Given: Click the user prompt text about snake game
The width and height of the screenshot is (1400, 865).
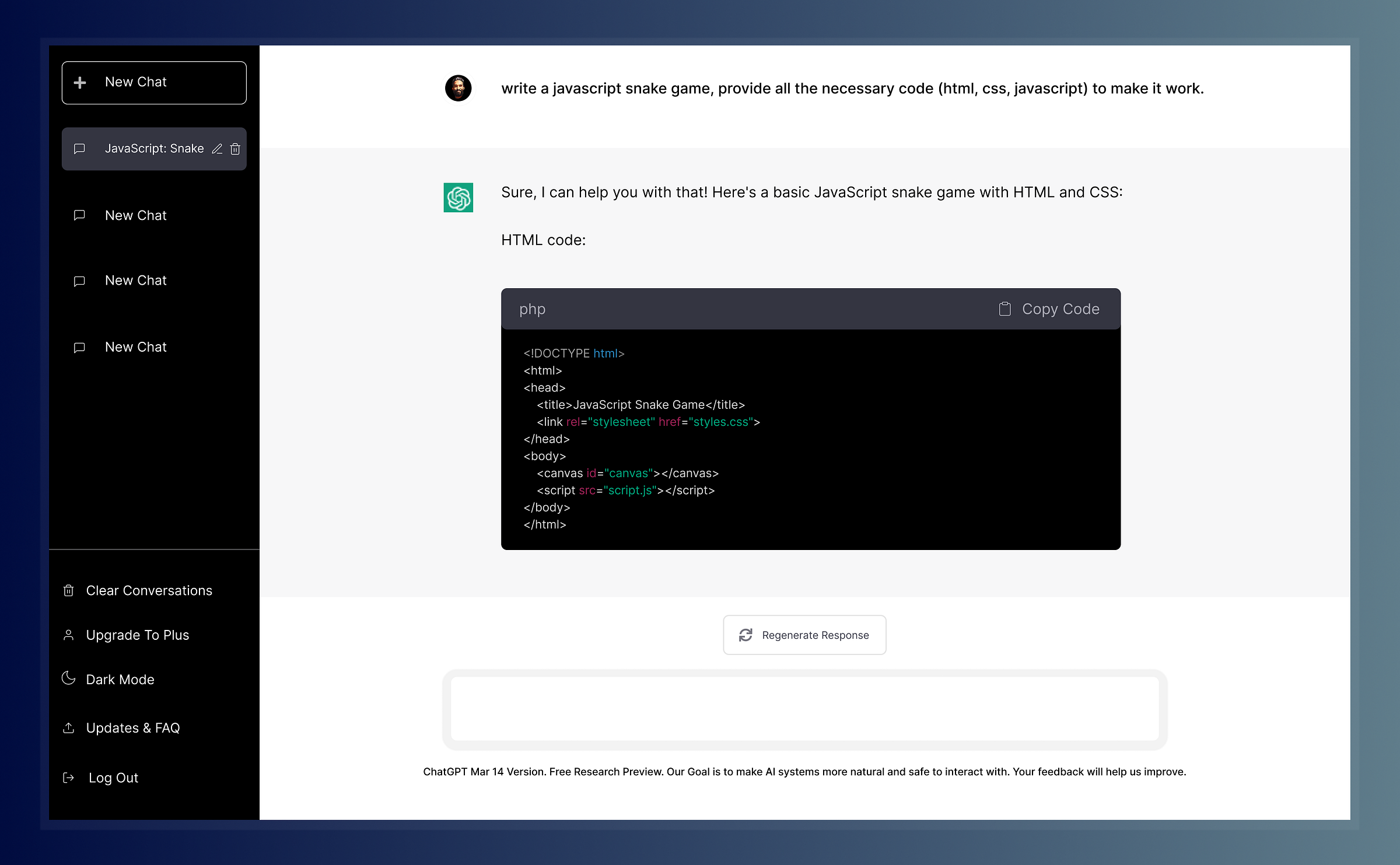Looking at the screenshot, I should pyautogui.click(x=852, y=89).
